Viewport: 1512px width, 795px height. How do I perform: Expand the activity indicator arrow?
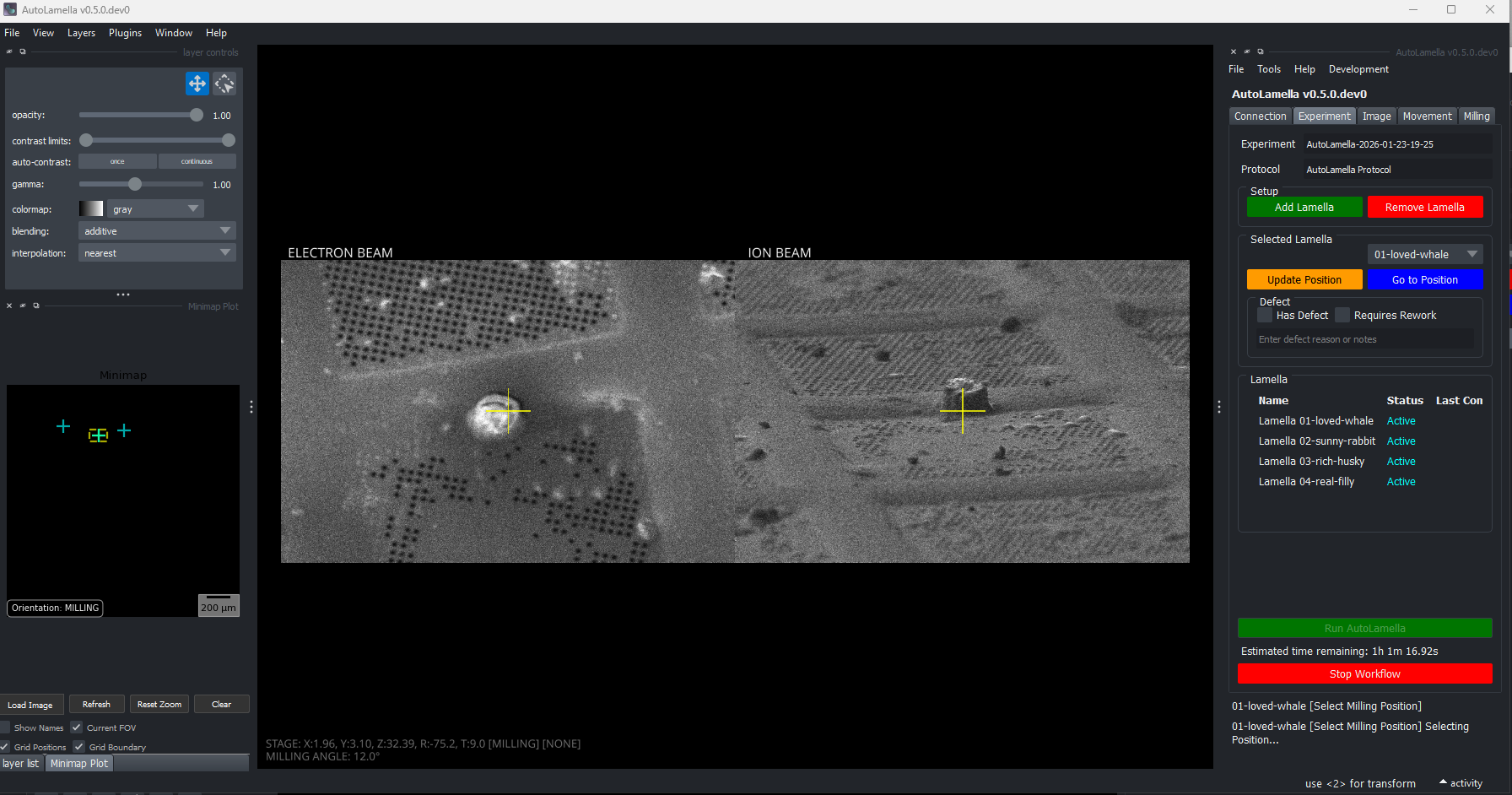1443,782
